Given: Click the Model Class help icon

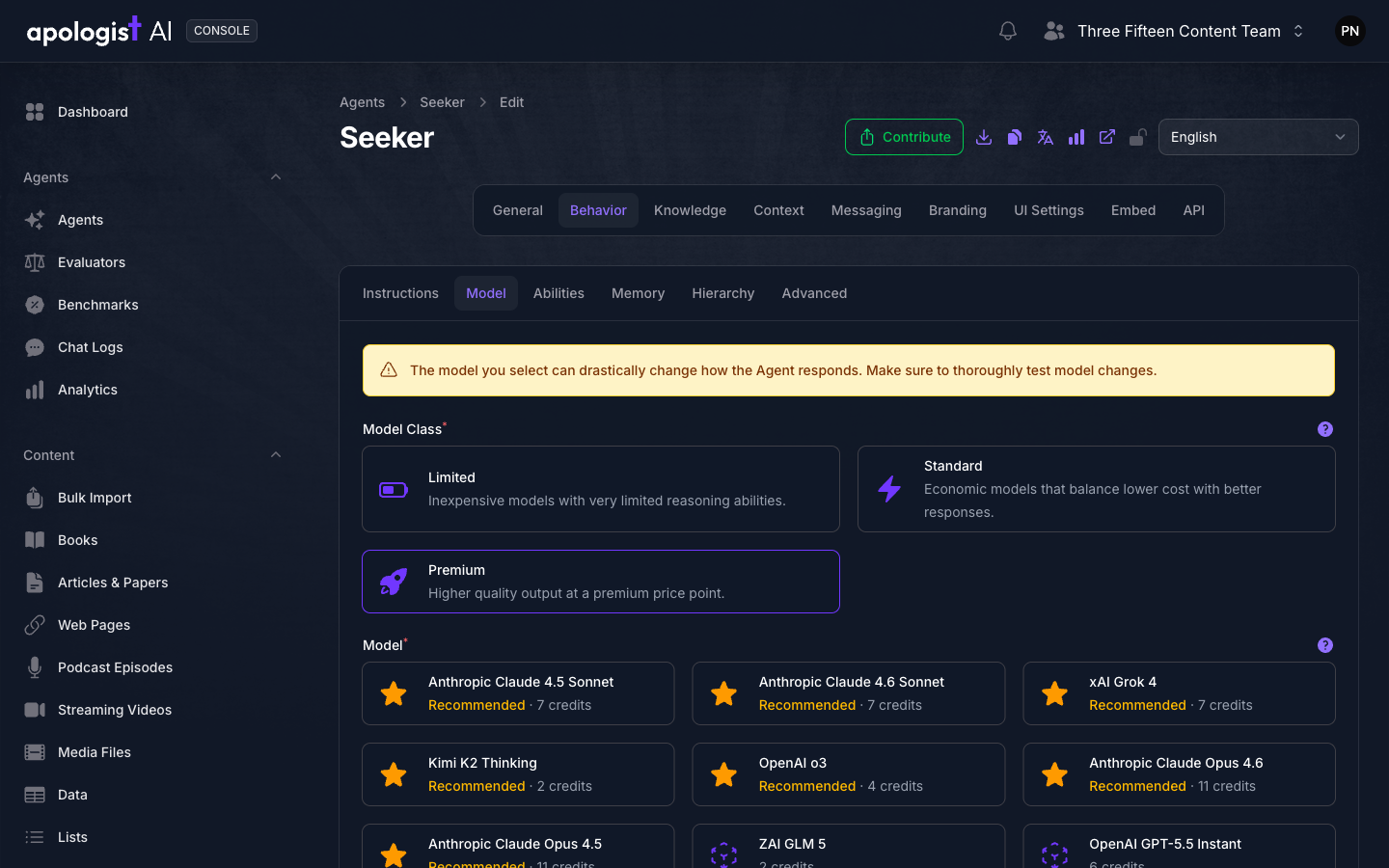Looking at the screenshot, I should (x=1325, y=429).
